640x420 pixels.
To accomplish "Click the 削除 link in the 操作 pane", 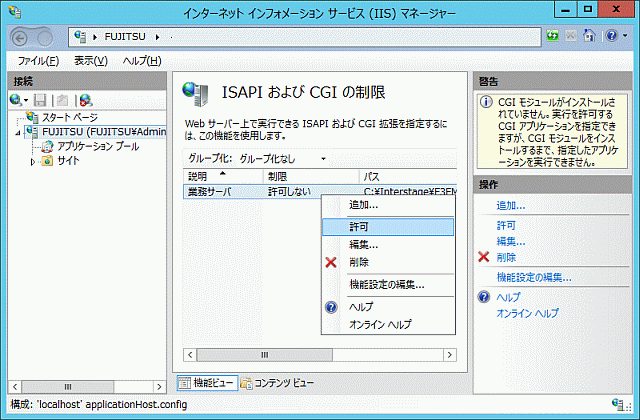I will tap(506, 258).
